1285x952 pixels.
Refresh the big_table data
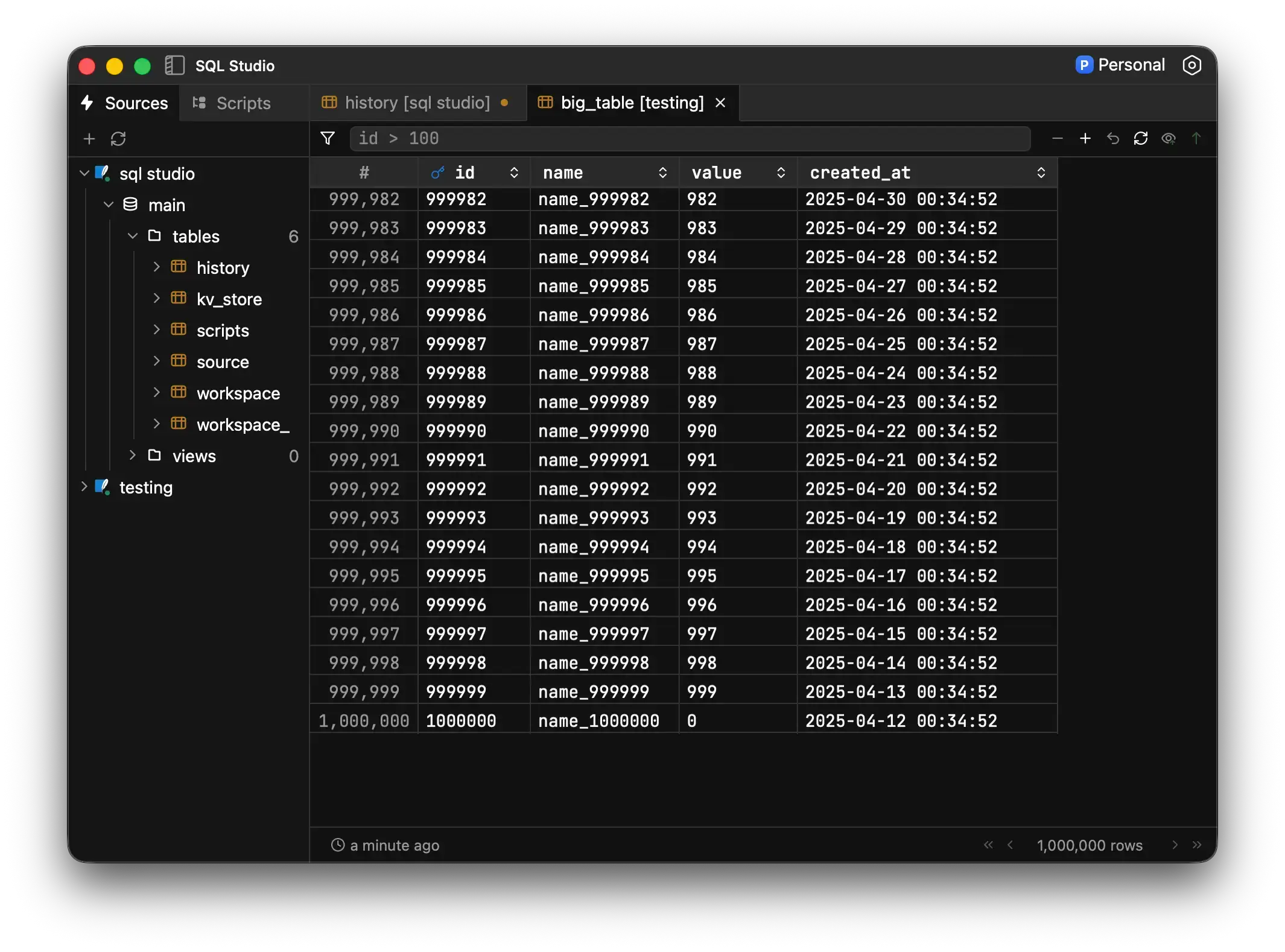1140,139
